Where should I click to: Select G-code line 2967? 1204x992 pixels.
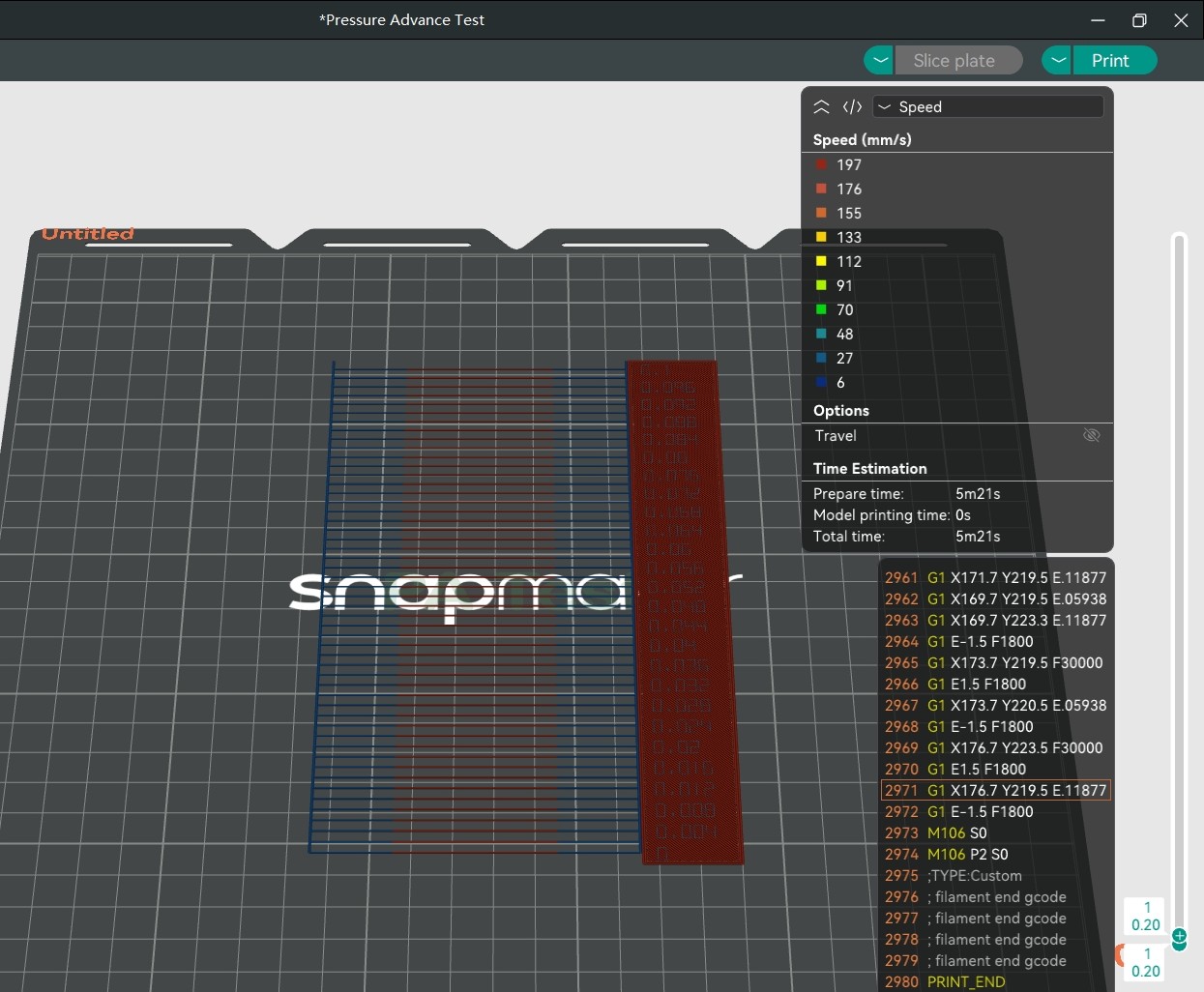[x=995, y=705]
